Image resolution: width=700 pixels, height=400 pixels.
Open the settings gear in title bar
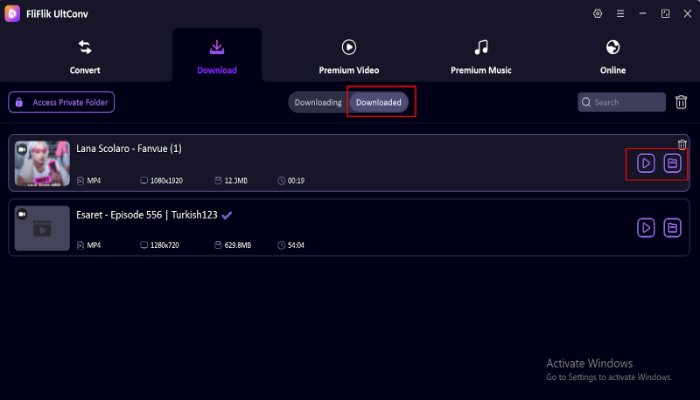[597, 14]
